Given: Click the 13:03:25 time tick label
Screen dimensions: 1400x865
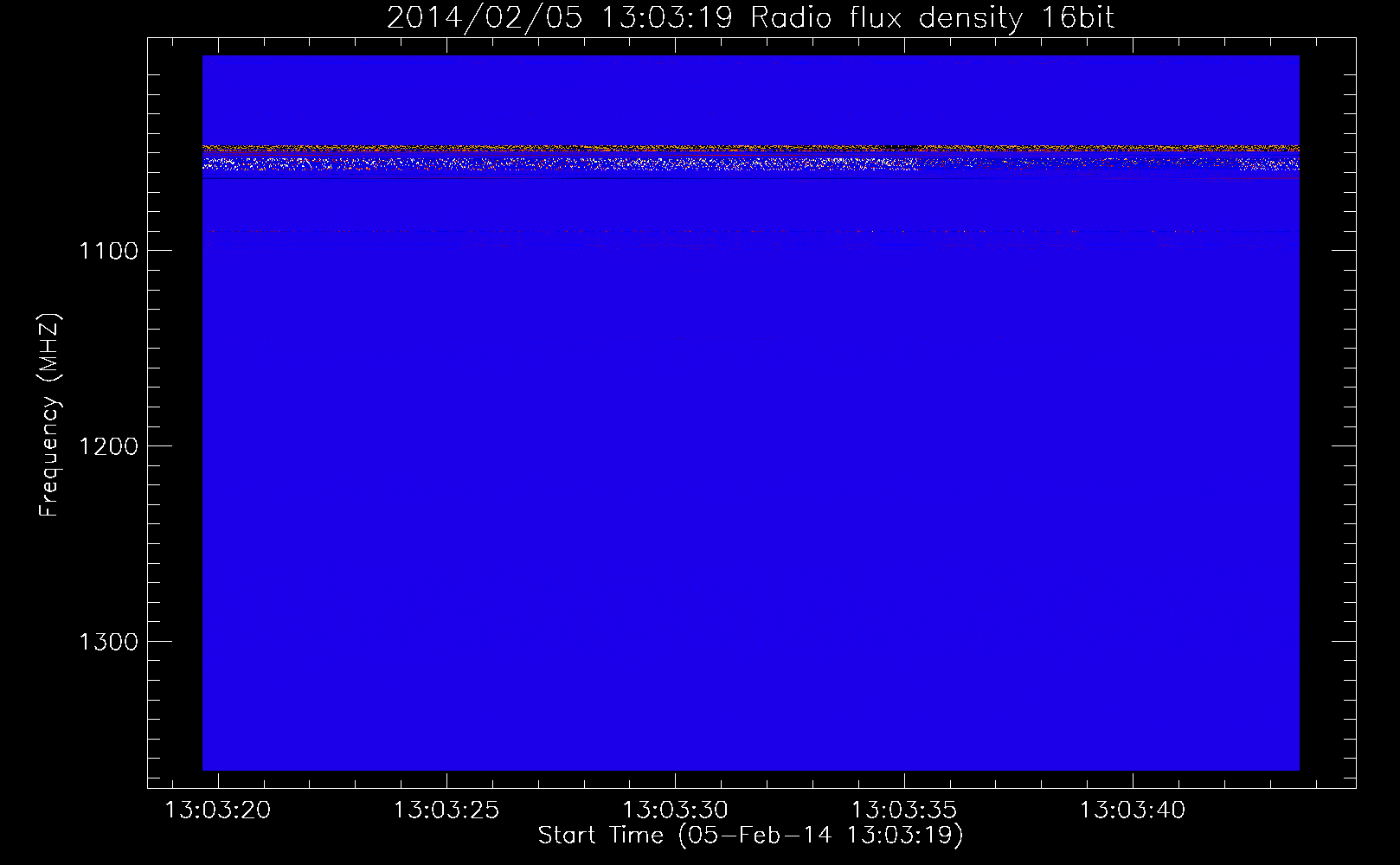Looking at the screenshot, I should click(x=446, y=811).
